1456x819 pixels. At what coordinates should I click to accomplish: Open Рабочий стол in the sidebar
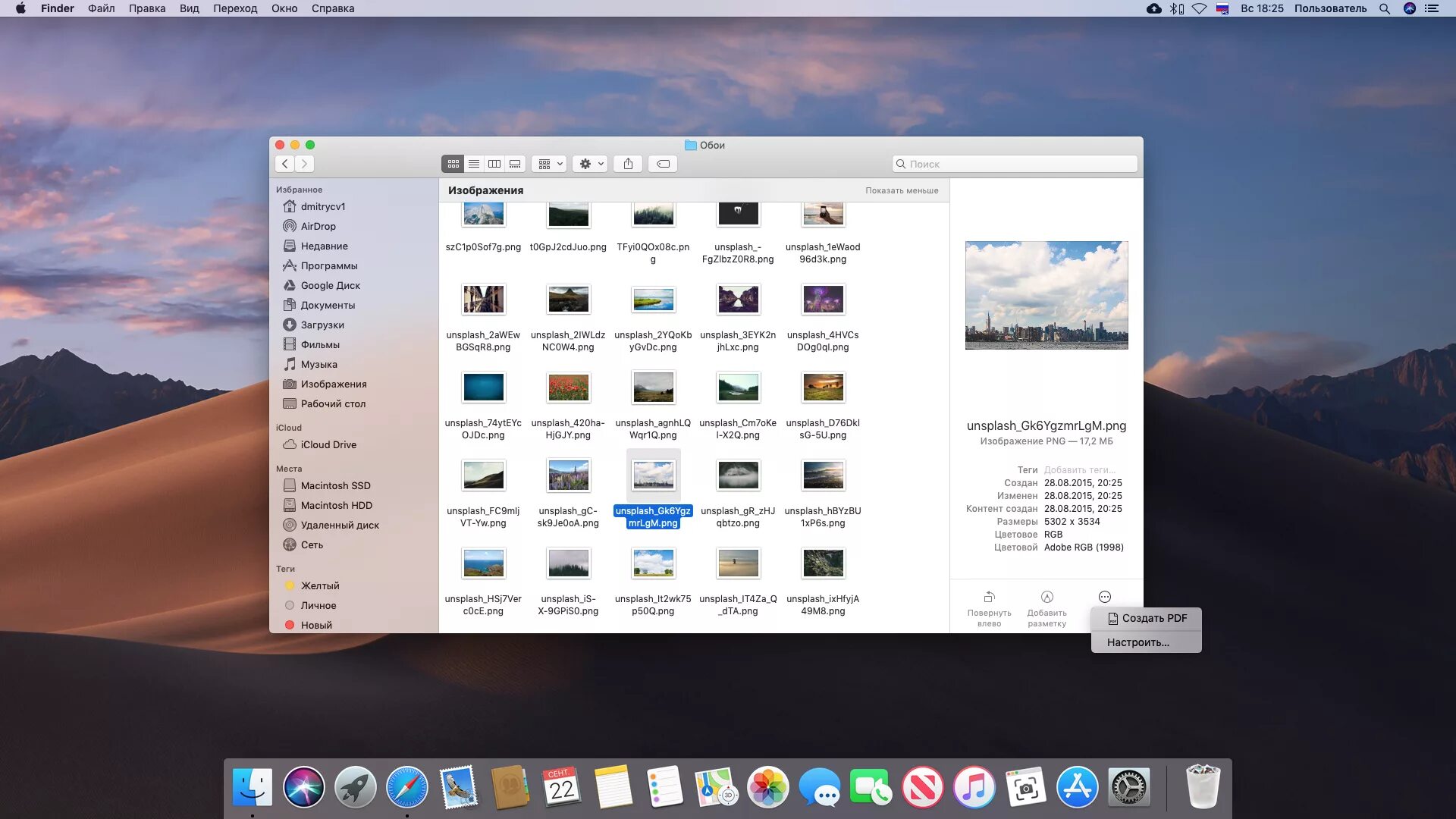point(333,403)
